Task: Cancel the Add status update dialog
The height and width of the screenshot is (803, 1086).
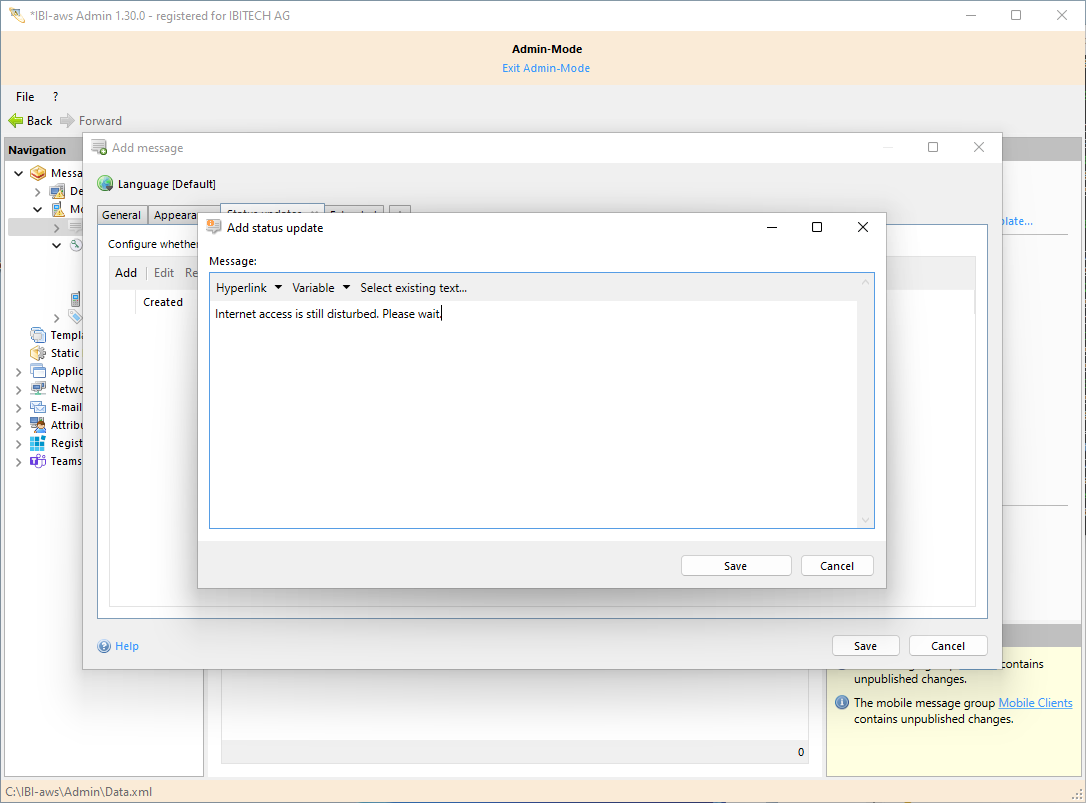Action: (x=836, y=566)
